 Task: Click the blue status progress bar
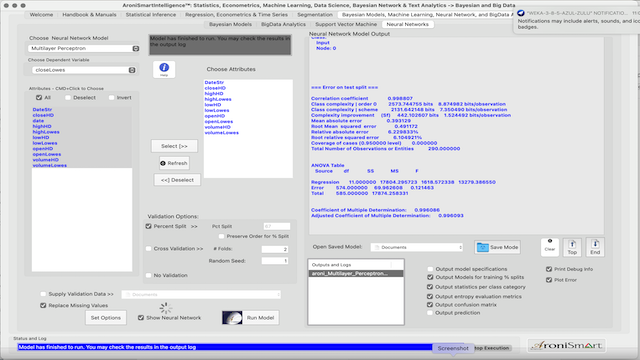coord(225,347)
